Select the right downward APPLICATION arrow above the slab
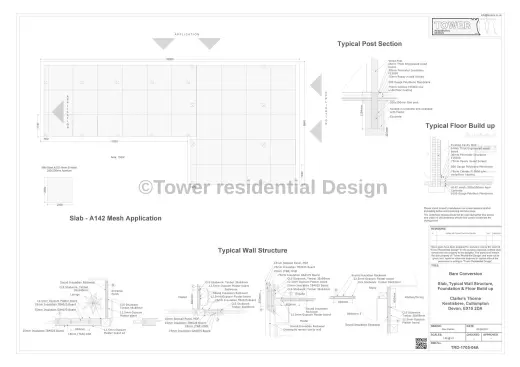 pos(209,44)
